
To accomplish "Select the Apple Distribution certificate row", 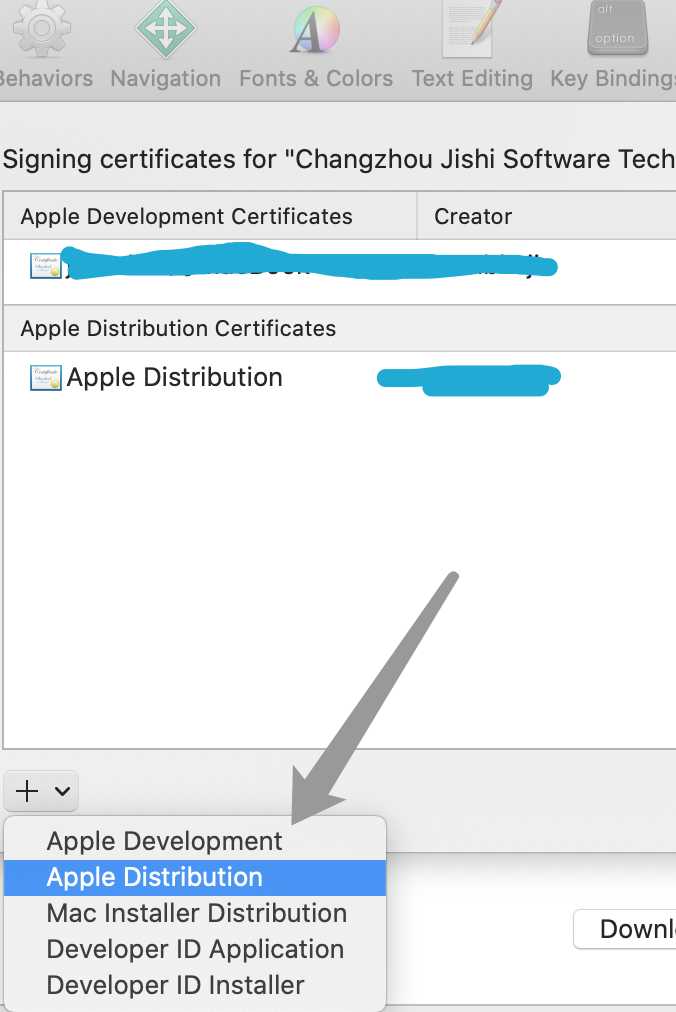I will [x=340, y=378].
